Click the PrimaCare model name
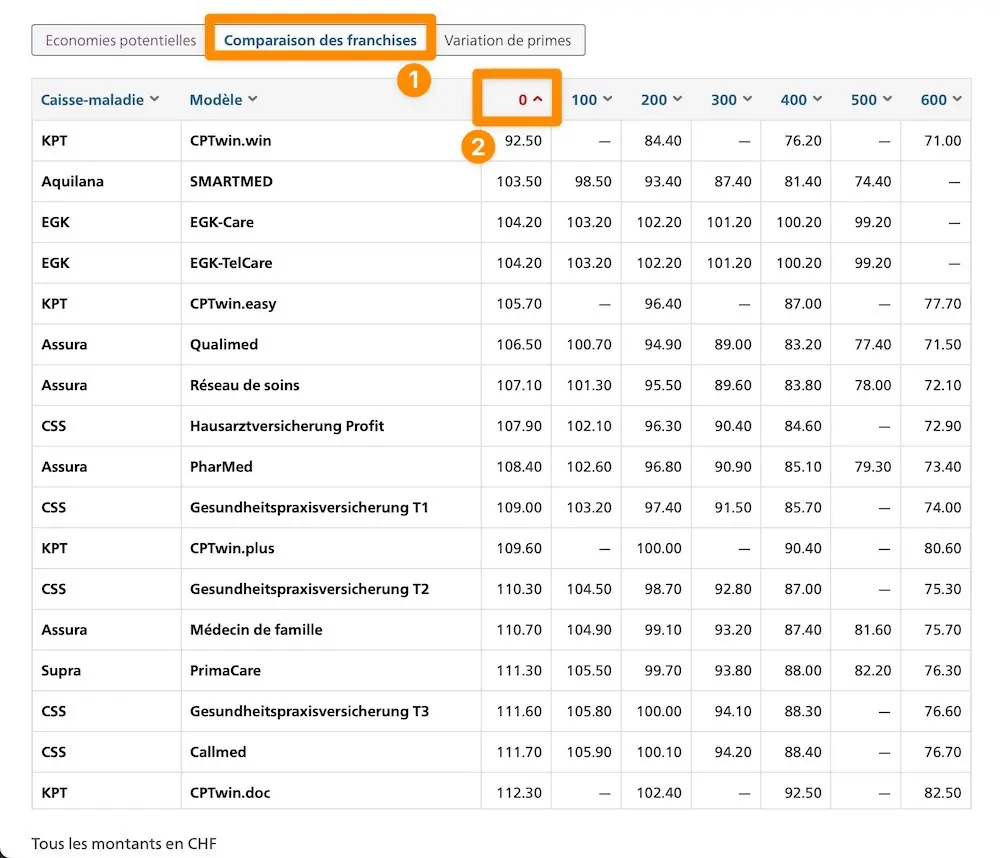The width and height of the screenshot is (1000, 858). point(225,671)
